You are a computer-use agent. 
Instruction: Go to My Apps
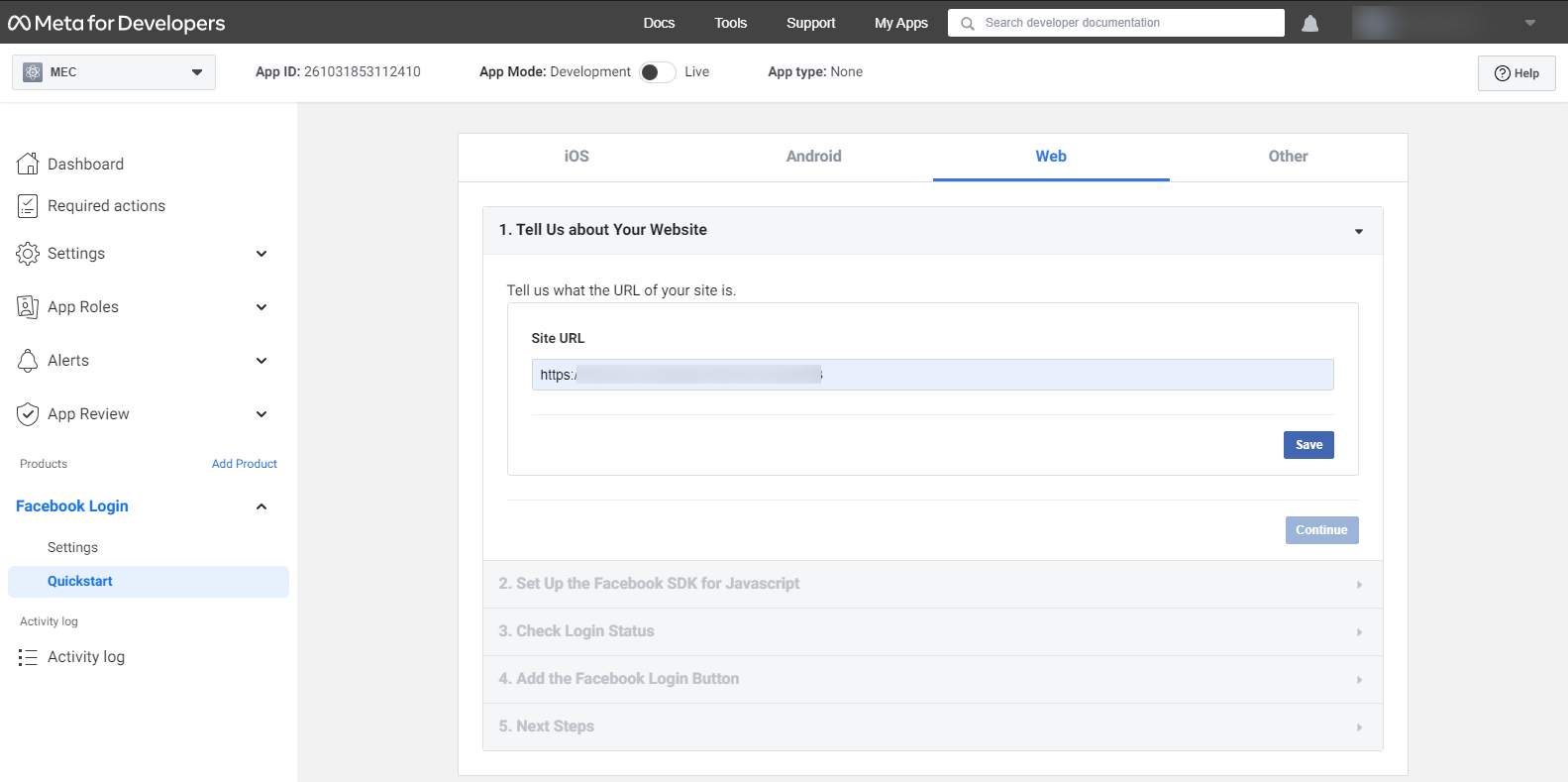[901, 23]
